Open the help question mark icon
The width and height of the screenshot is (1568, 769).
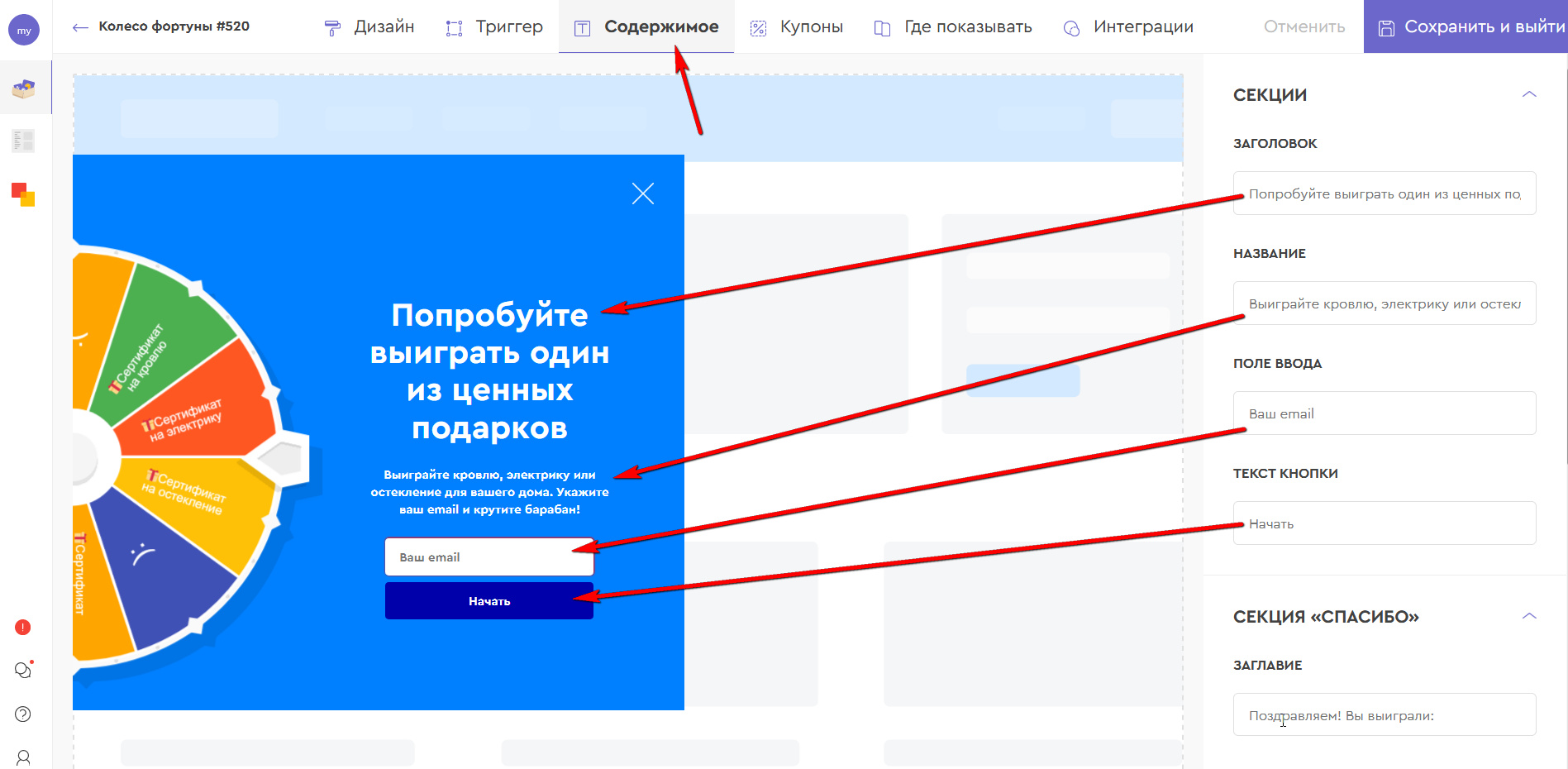click(23, 714)
